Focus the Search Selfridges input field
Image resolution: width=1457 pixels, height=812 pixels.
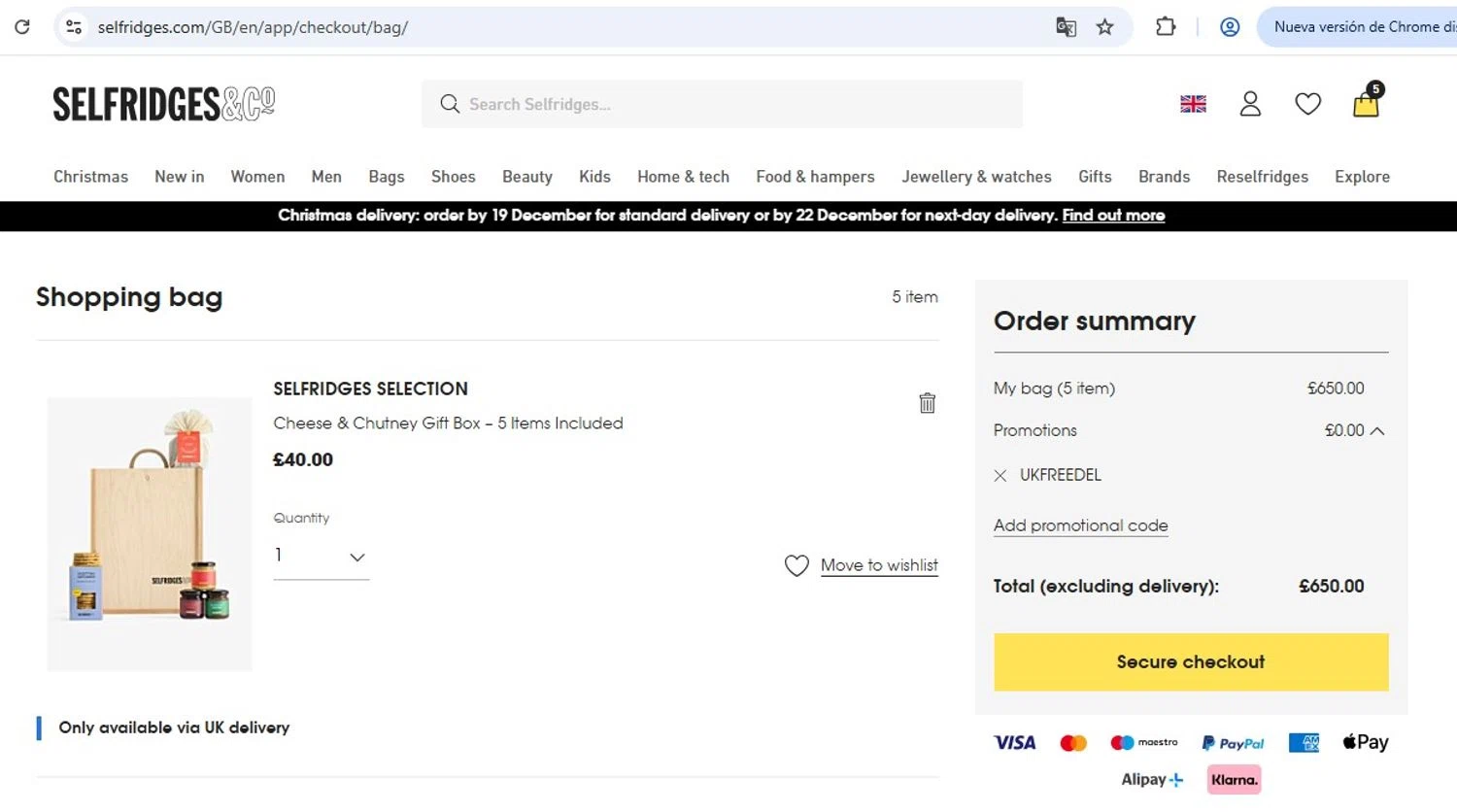tap(722, 104)
